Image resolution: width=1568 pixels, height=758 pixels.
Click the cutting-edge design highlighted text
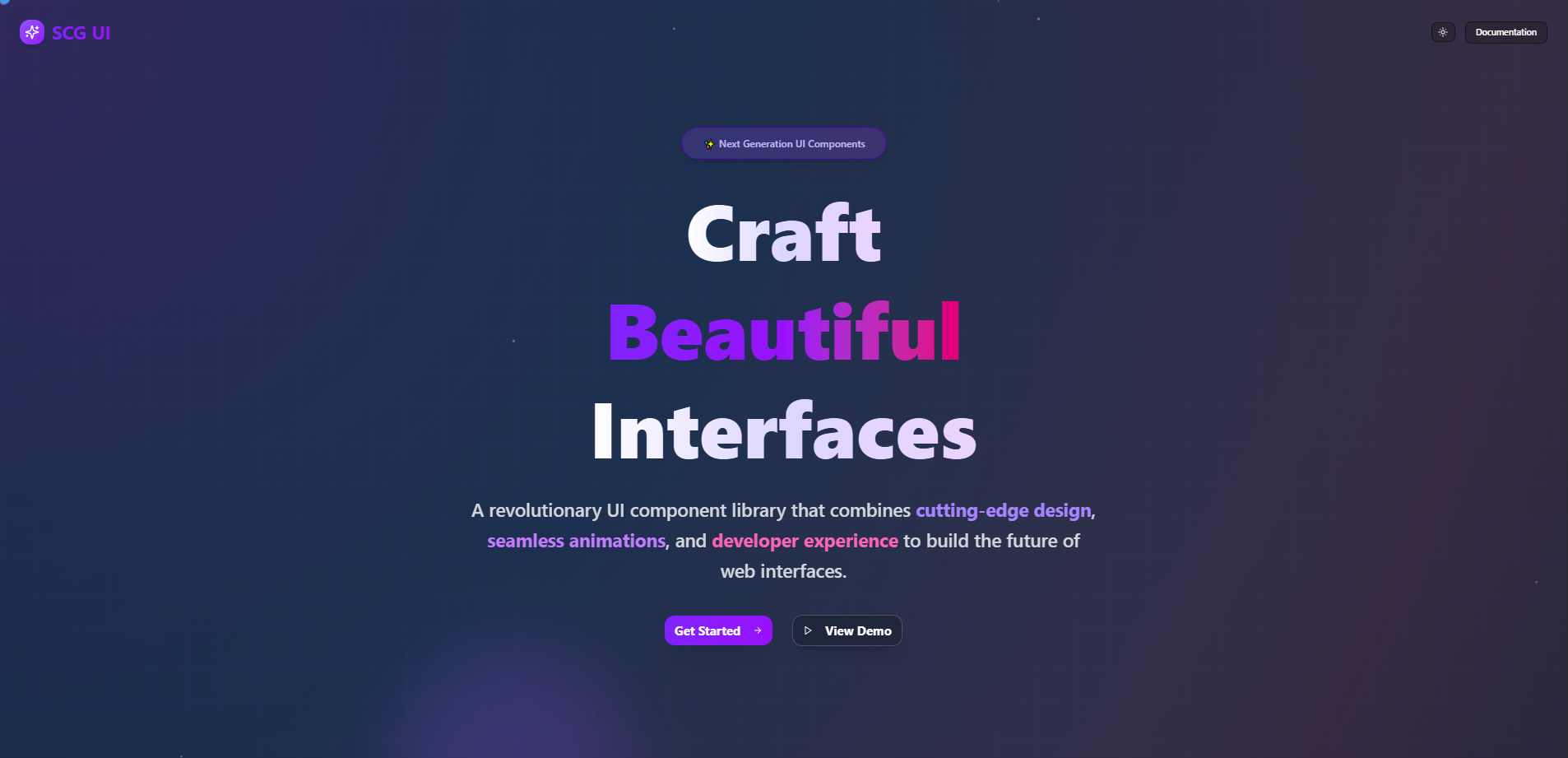point(1004,510)
